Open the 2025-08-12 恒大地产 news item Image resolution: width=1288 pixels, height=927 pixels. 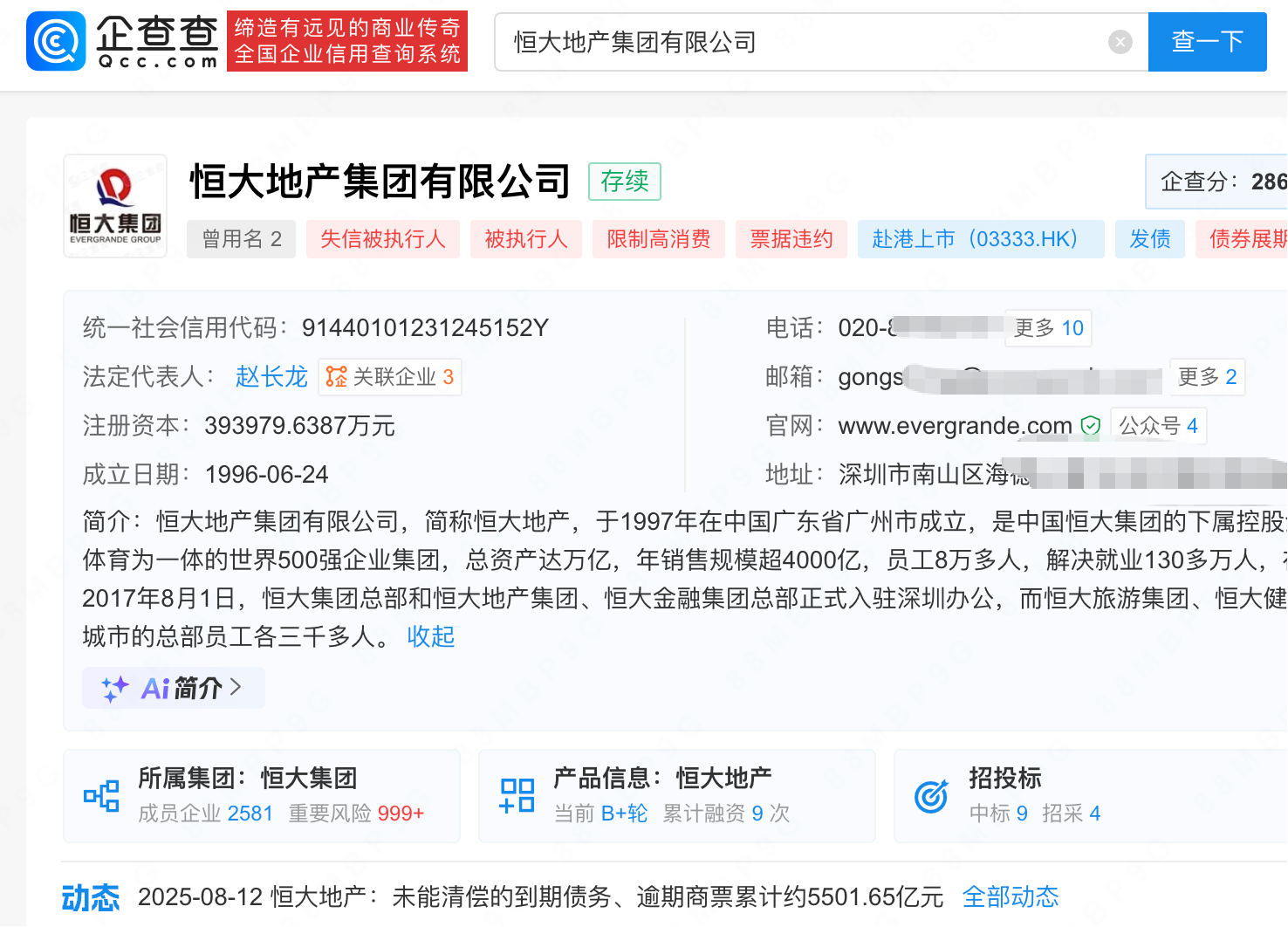pos(541,896)
